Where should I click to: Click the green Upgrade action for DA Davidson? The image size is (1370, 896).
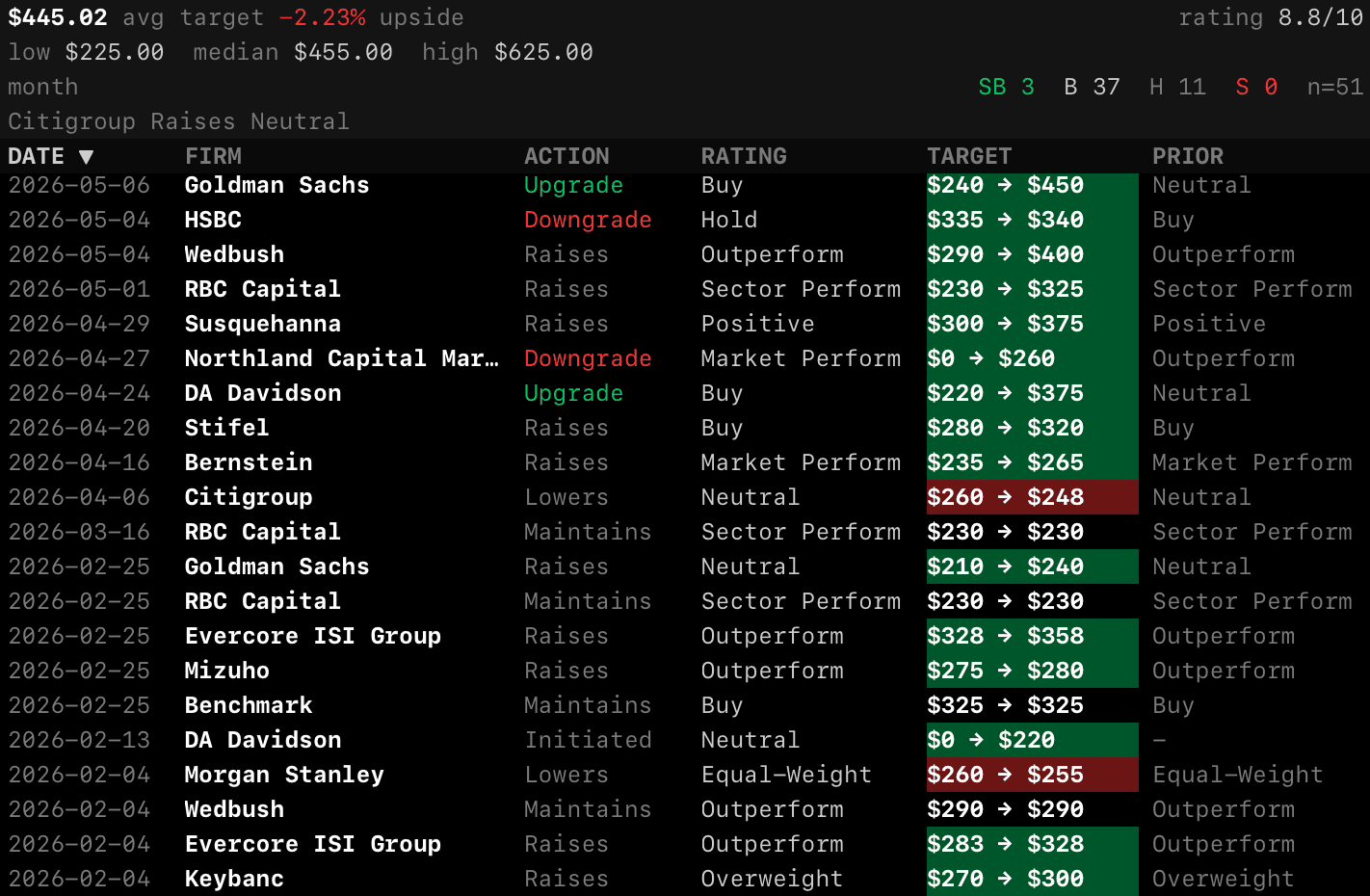click(x=573, y=393)
